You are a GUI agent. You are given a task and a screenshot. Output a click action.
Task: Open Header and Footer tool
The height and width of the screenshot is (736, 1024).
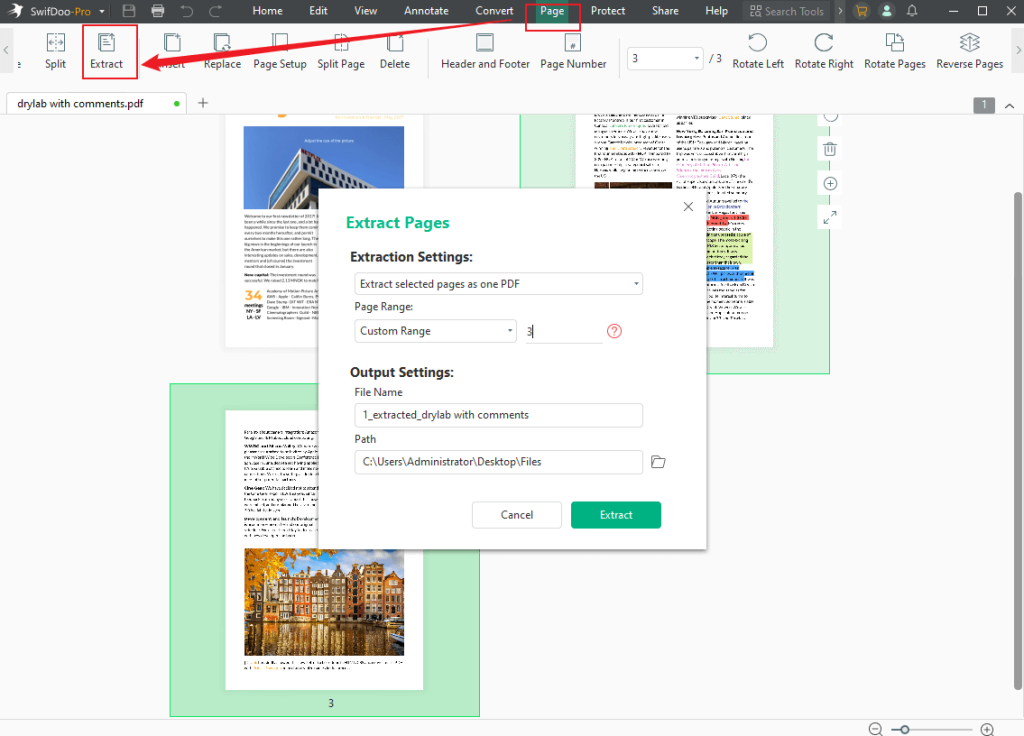(484, 52)
